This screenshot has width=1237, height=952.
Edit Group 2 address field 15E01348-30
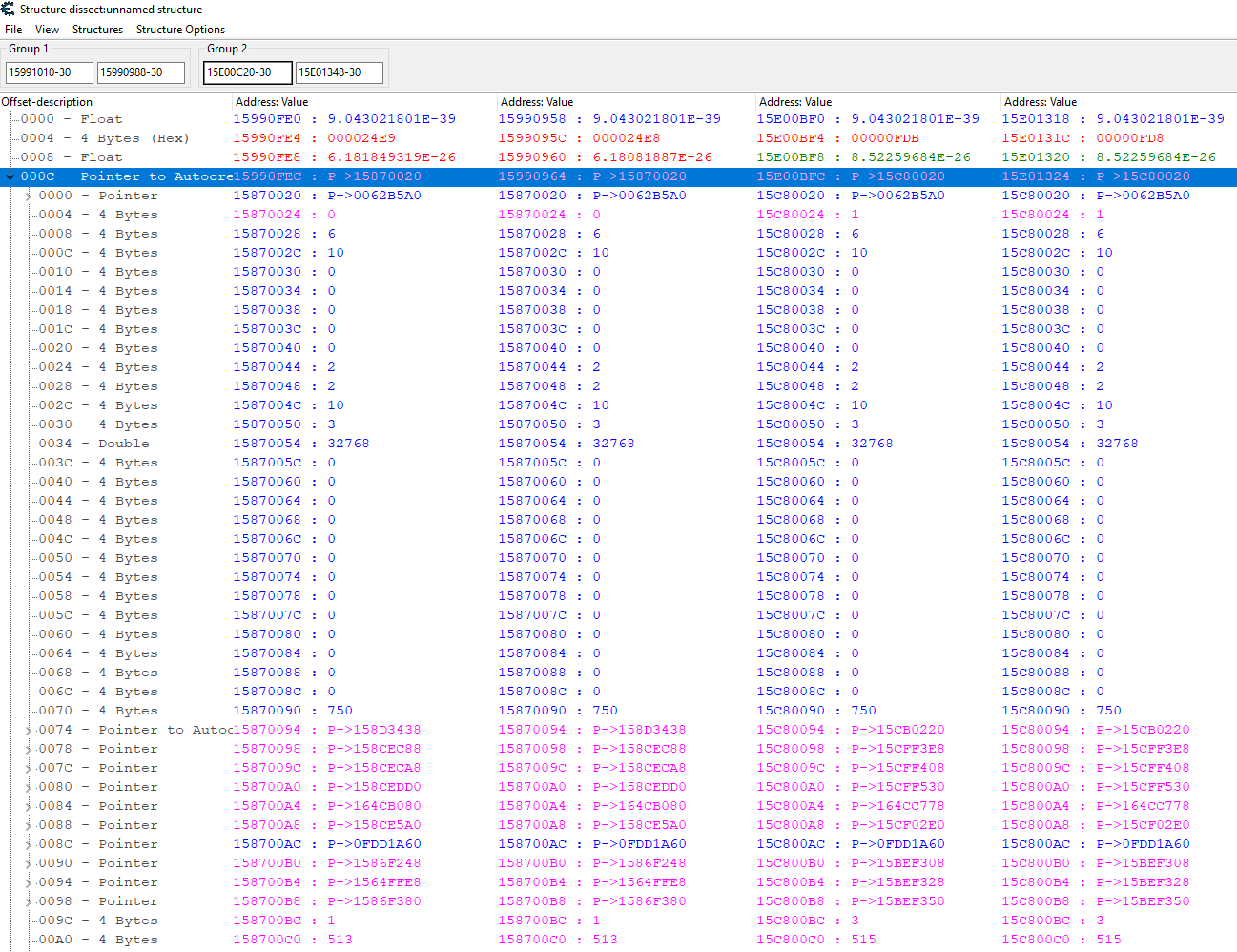(340, 72)
